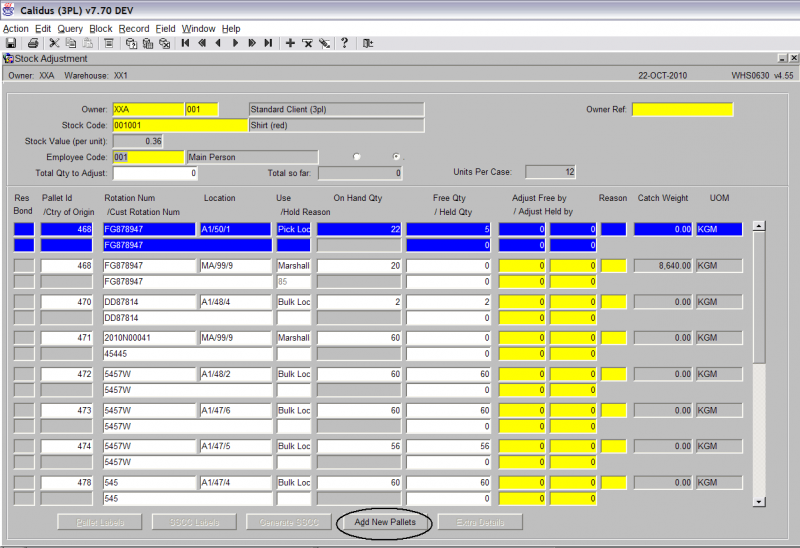Click the next block double-arrow icon

click(x=252, y=43)
